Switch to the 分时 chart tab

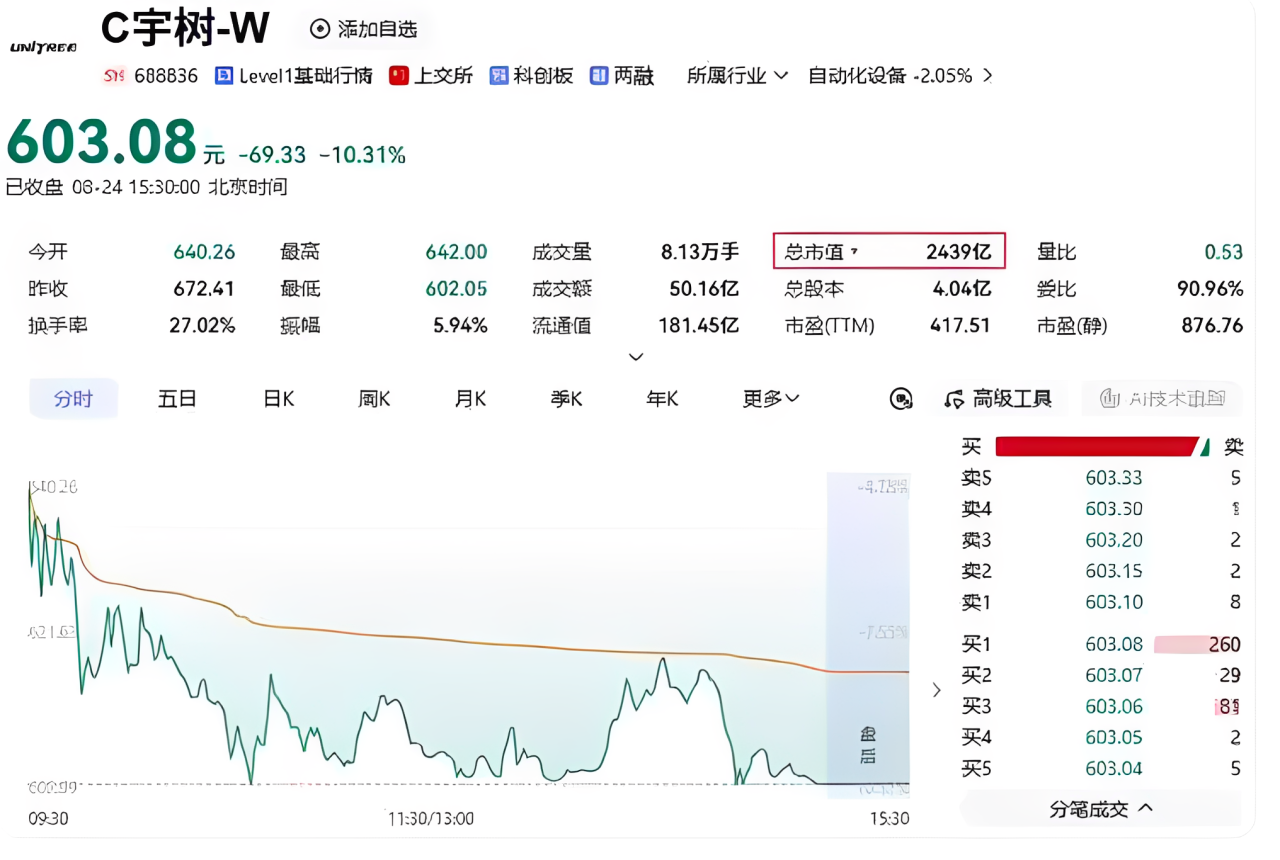coord(73,399)
